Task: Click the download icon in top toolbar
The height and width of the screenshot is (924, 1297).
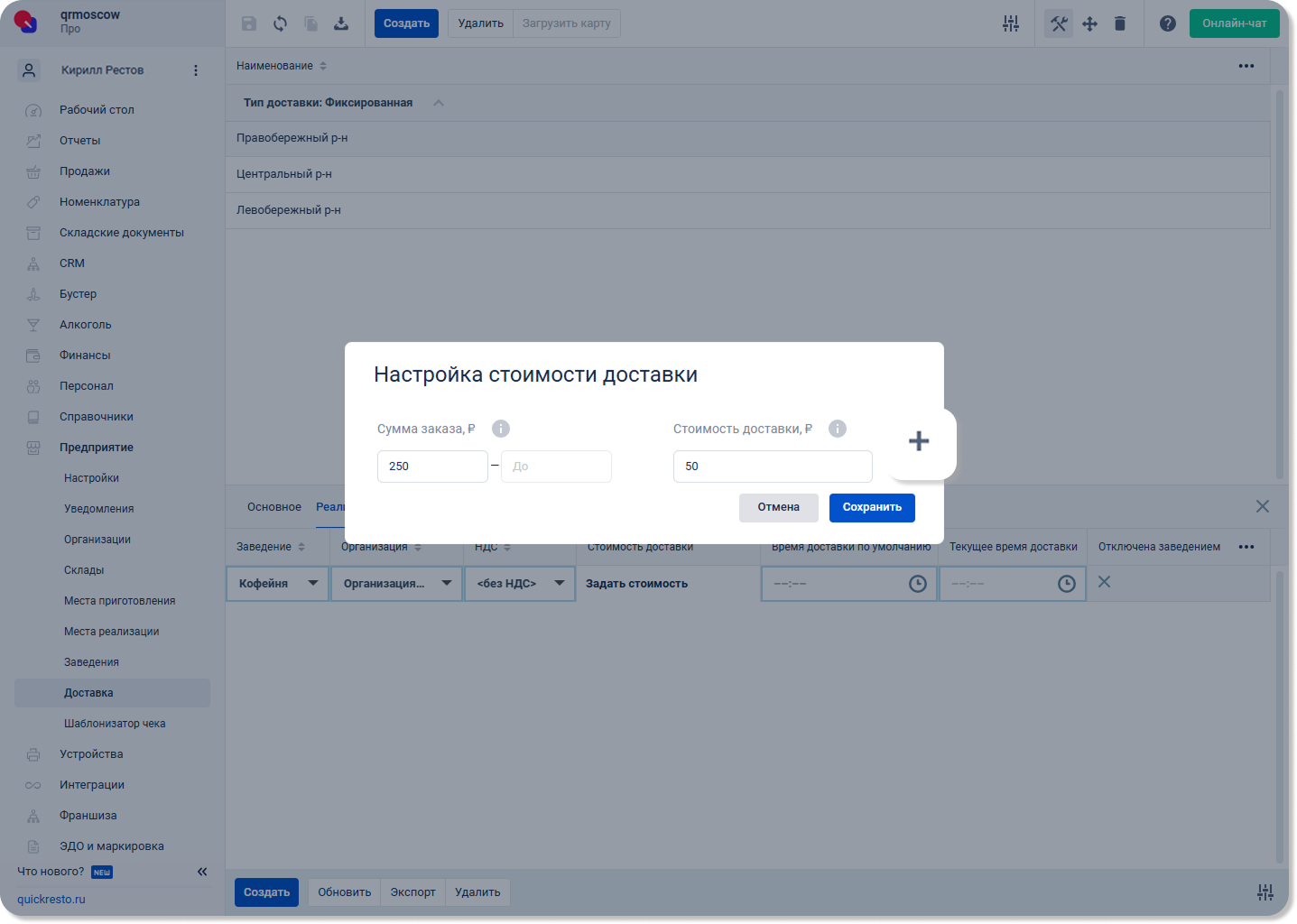Action: pyautogui.click(x=341, y=23)
